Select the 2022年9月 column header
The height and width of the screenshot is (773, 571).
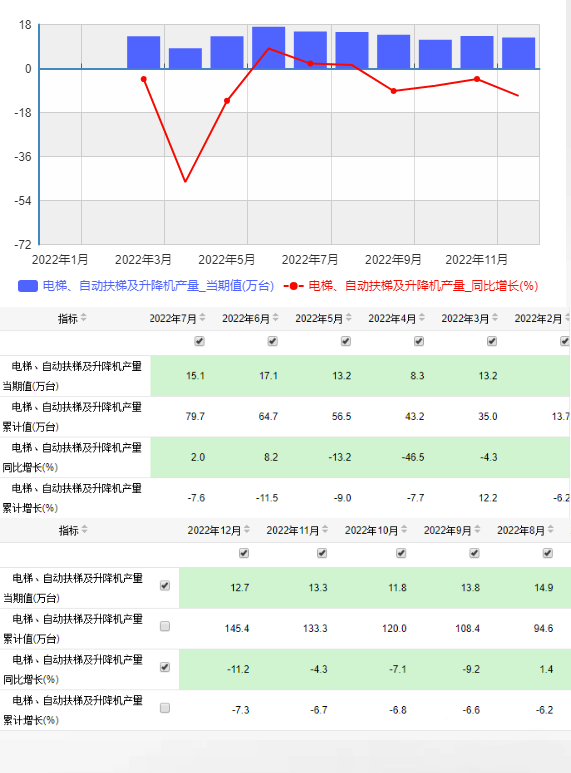click(x=447, y=530)
